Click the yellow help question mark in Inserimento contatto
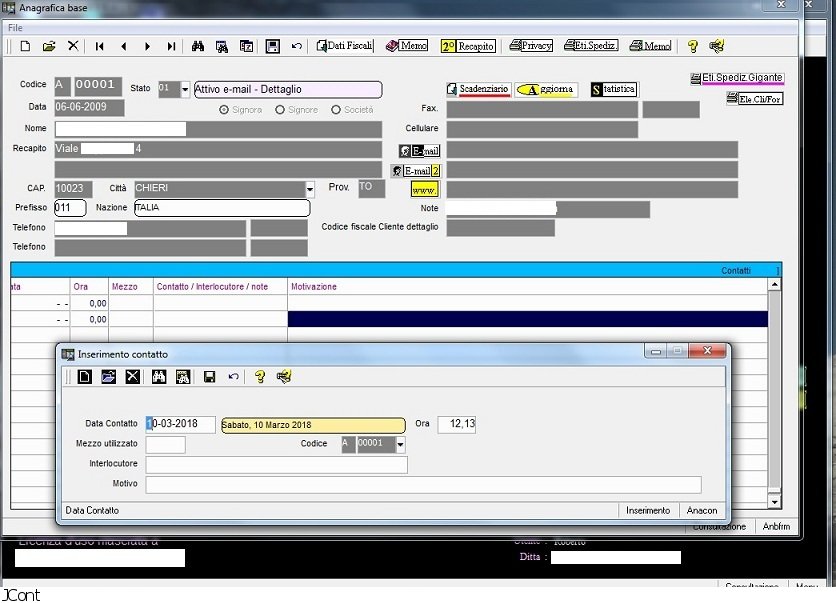This screenshot has height=603, width=836. 260,377
